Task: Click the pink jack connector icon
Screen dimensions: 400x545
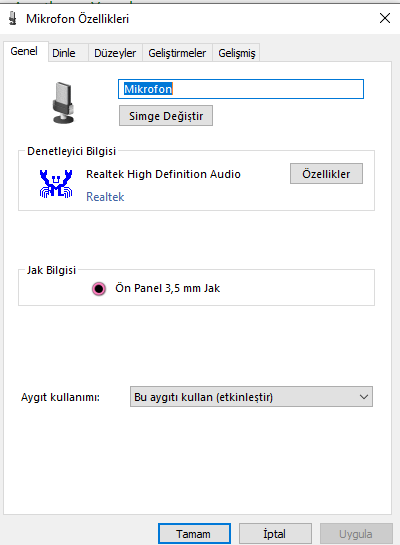Action: (x=99, y=288)
